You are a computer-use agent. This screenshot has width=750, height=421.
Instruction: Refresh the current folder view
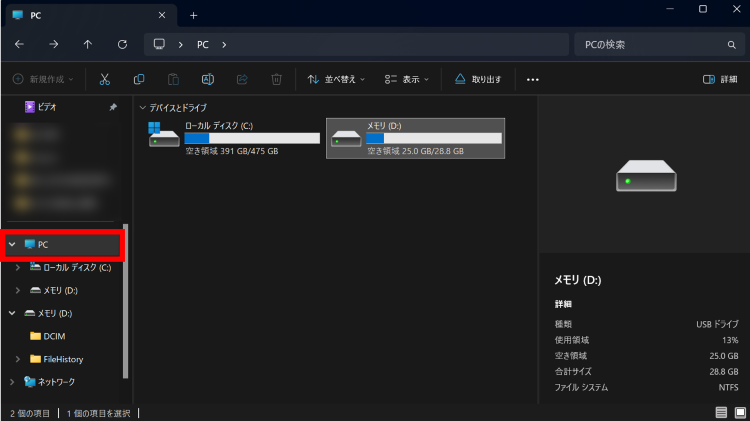pos(122,44)
